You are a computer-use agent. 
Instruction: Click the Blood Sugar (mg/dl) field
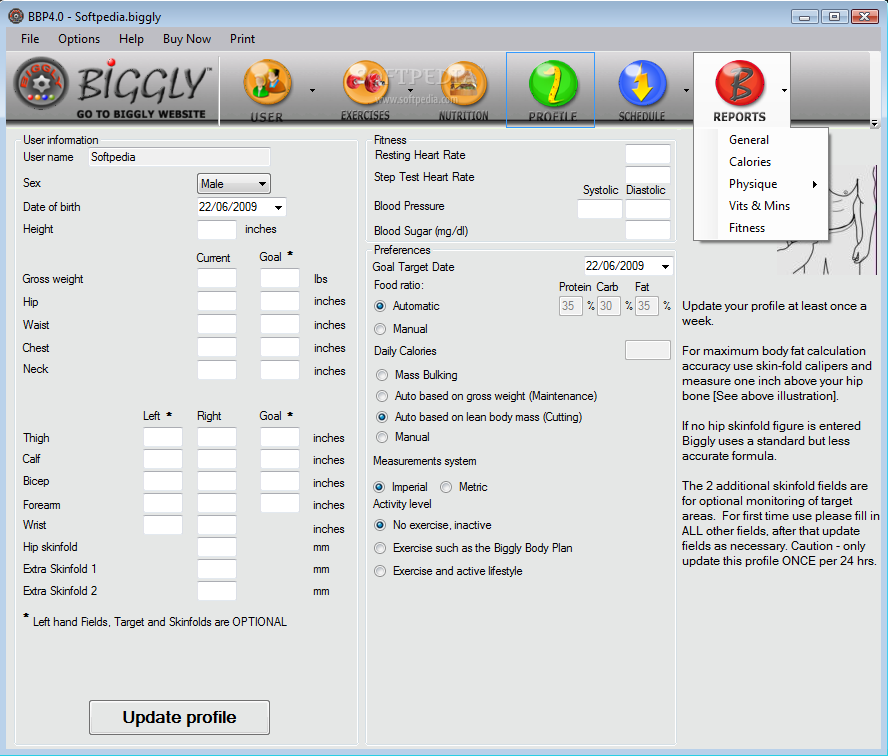[x=648, y=230]
